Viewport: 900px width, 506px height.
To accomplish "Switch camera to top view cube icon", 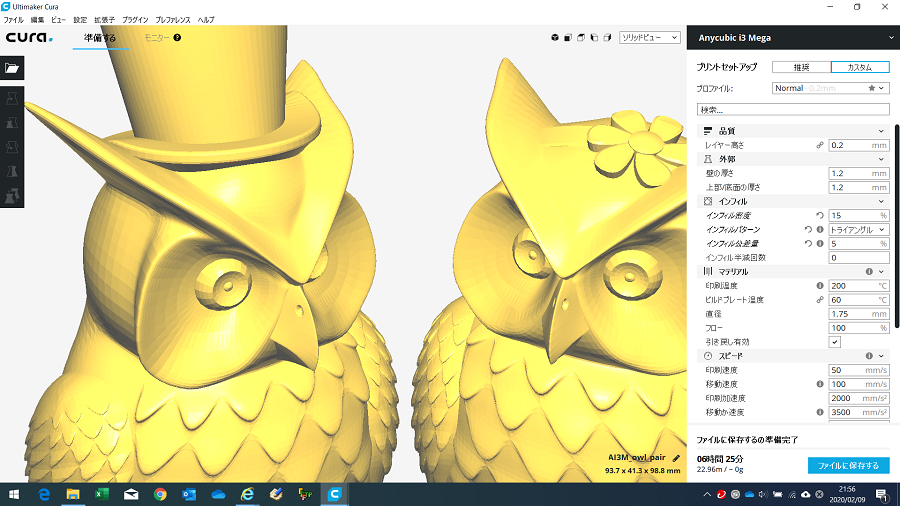I will tap(581, 37).
